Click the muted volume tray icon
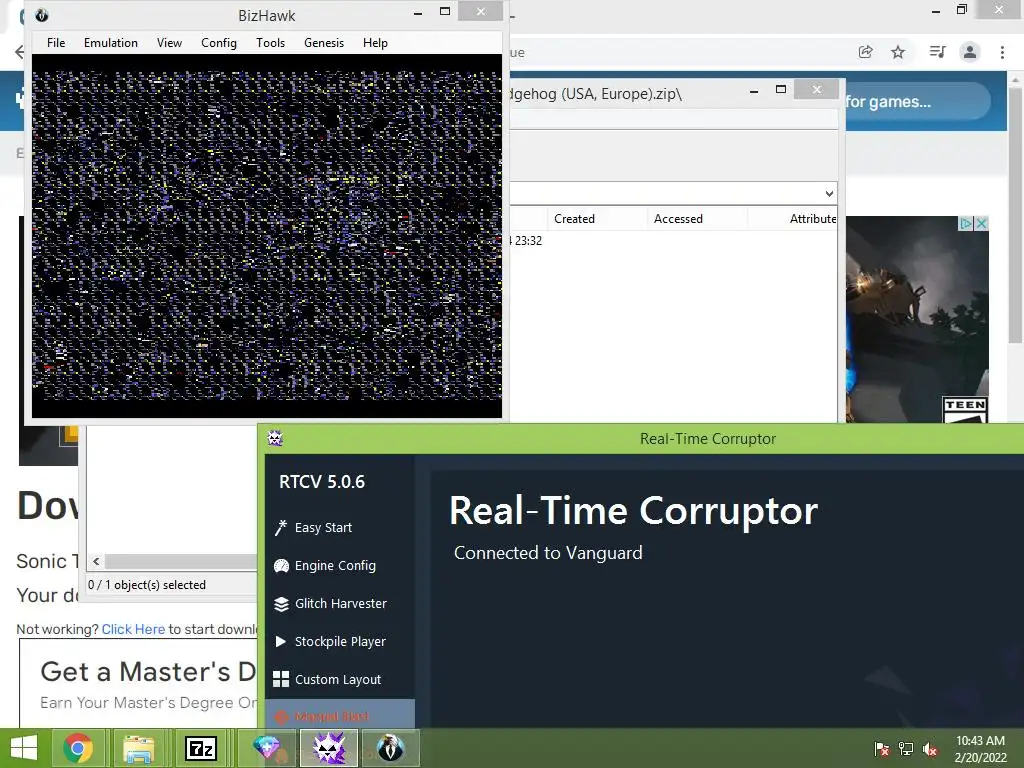Screen dimensions: 1024x768 (930, 748)
